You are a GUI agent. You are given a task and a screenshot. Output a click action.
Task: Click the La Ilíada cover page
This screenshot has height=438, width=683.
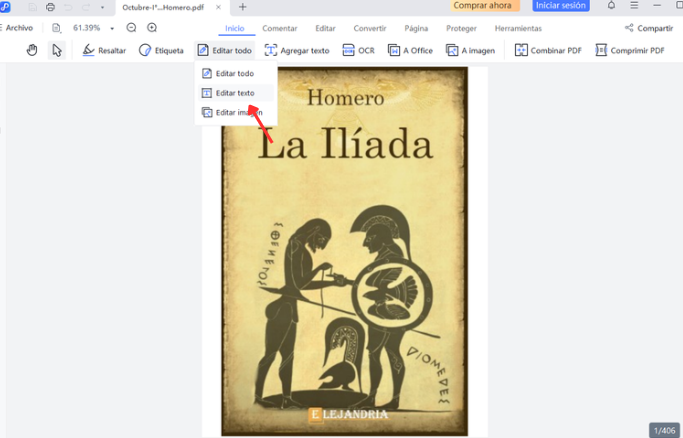345,251
